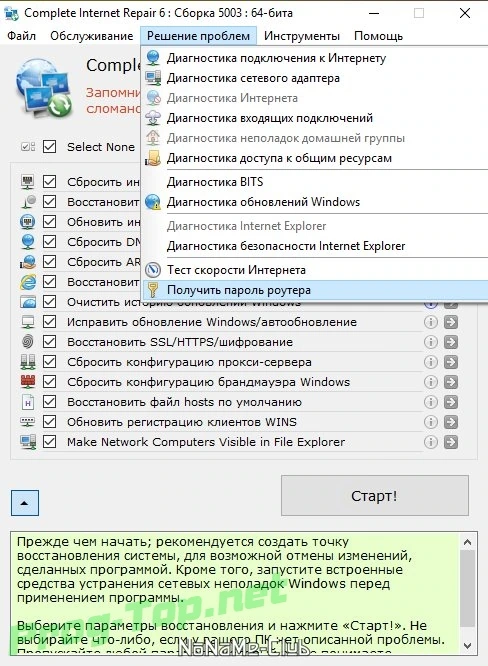Image resolution: width=488 pixels, height=666 pixels.
Task: Uncheck Восстановить файл hosts по умолчанию checkbox
Action: [50, 402]
